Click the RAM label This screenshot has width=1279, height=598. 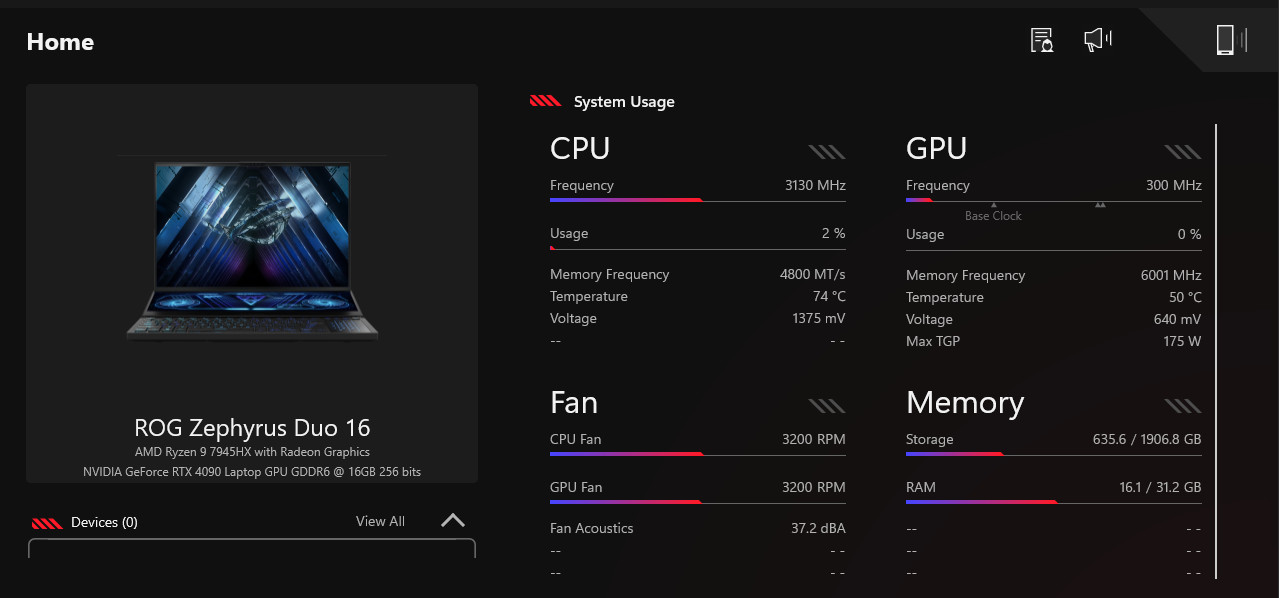(921, 487)
